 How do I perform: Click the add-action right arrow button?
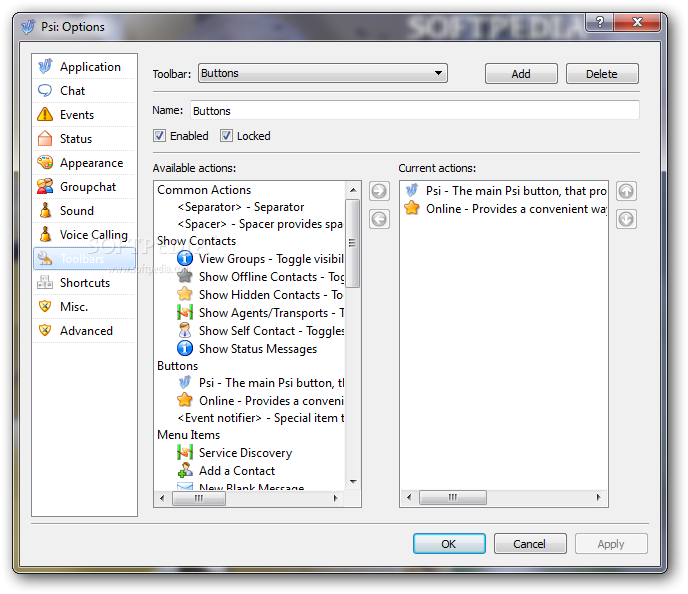[379, 191]
